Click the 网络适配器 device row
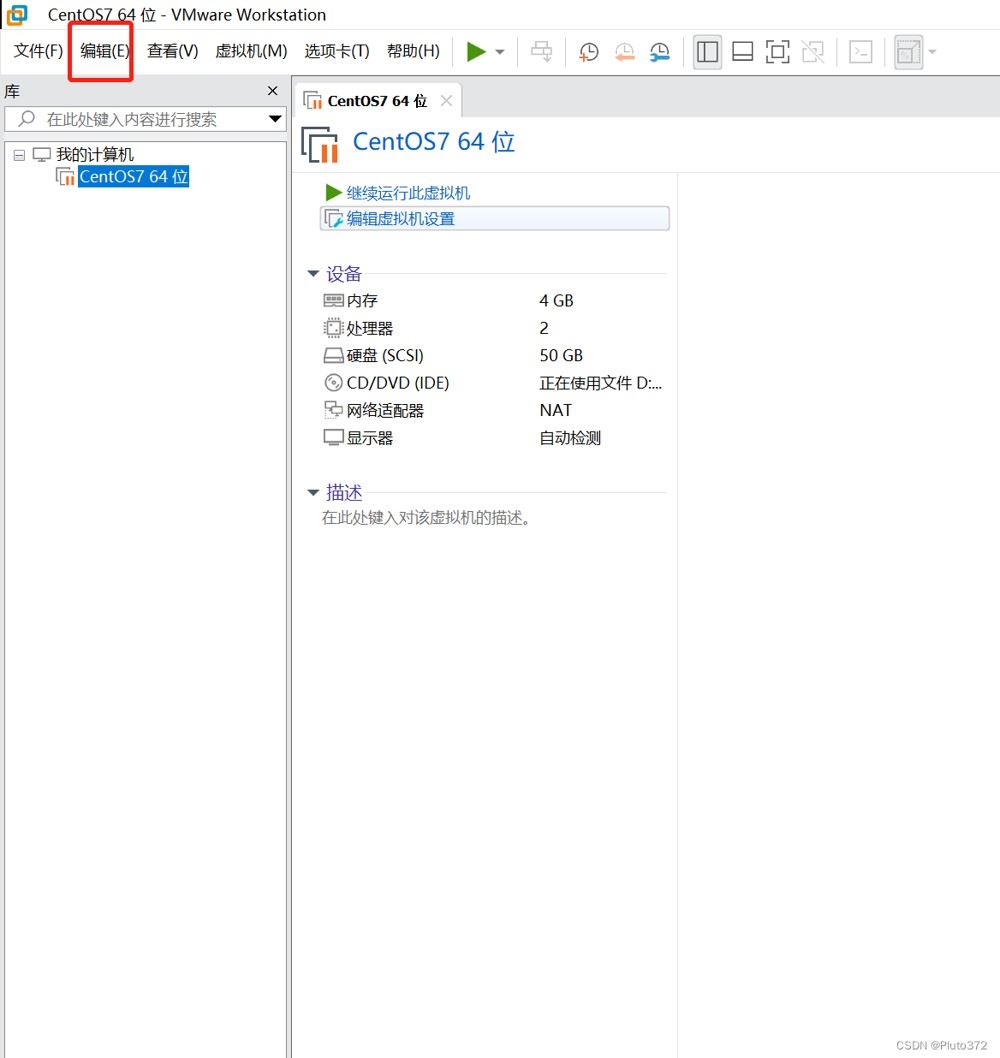1000x1058 pixels. tap(495, 410)
